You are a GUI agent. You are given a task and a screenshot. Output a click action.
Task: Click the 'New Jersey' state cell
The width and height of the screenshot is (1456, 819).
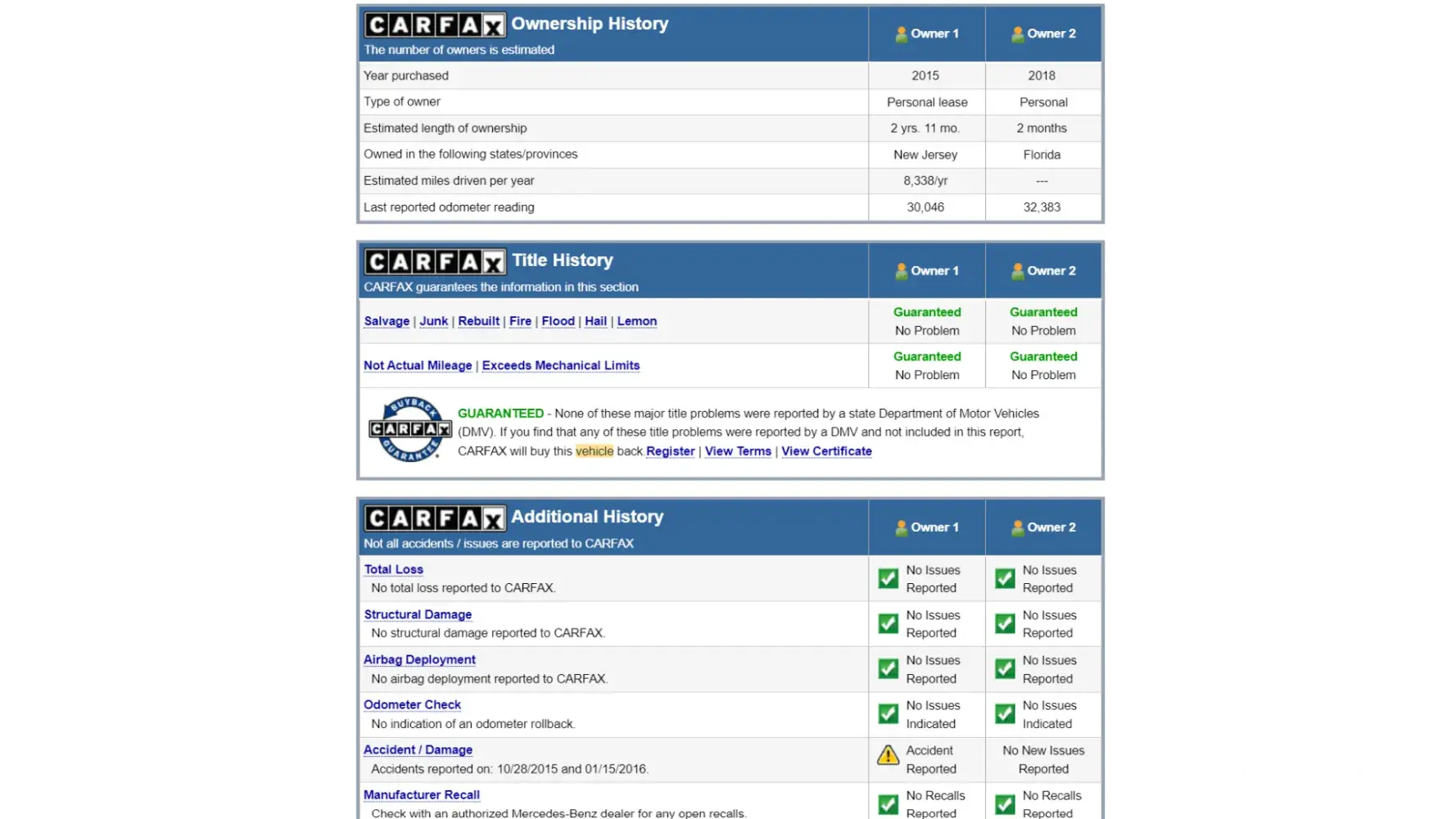point(925,155)
